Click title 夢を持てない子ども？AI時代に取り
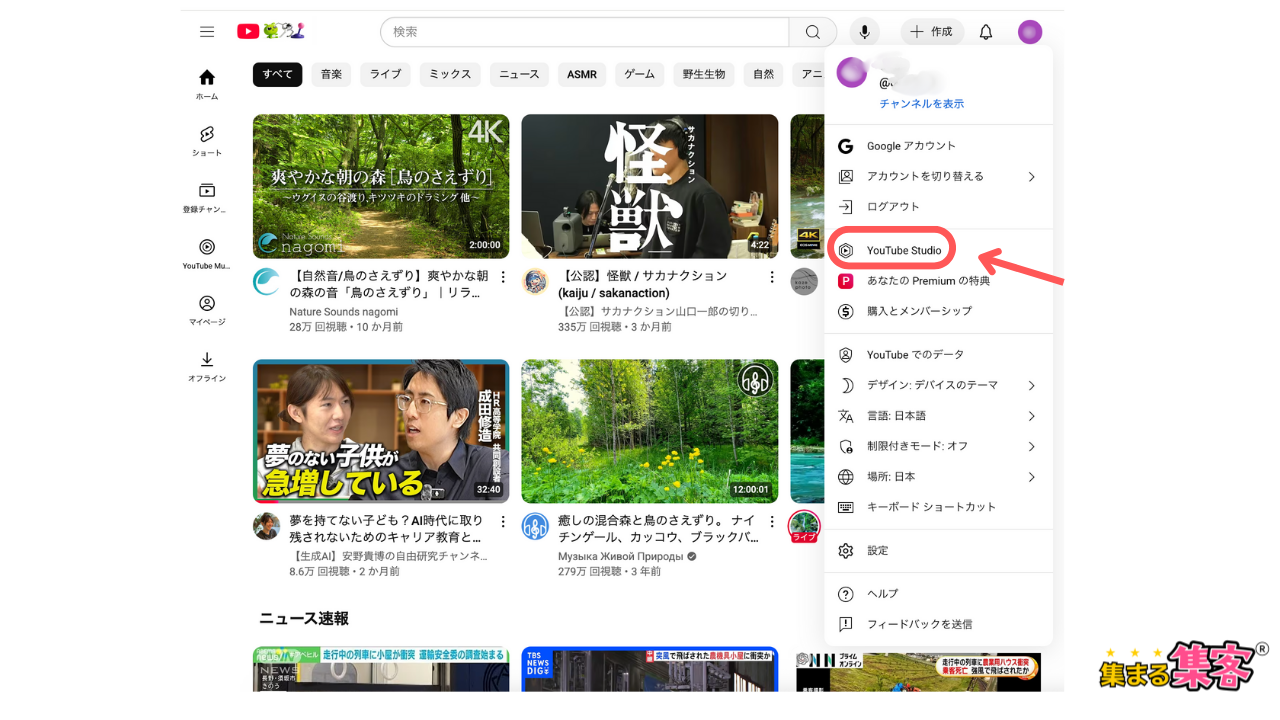Screen dimensions: 1280x720 tap(386, 529)
